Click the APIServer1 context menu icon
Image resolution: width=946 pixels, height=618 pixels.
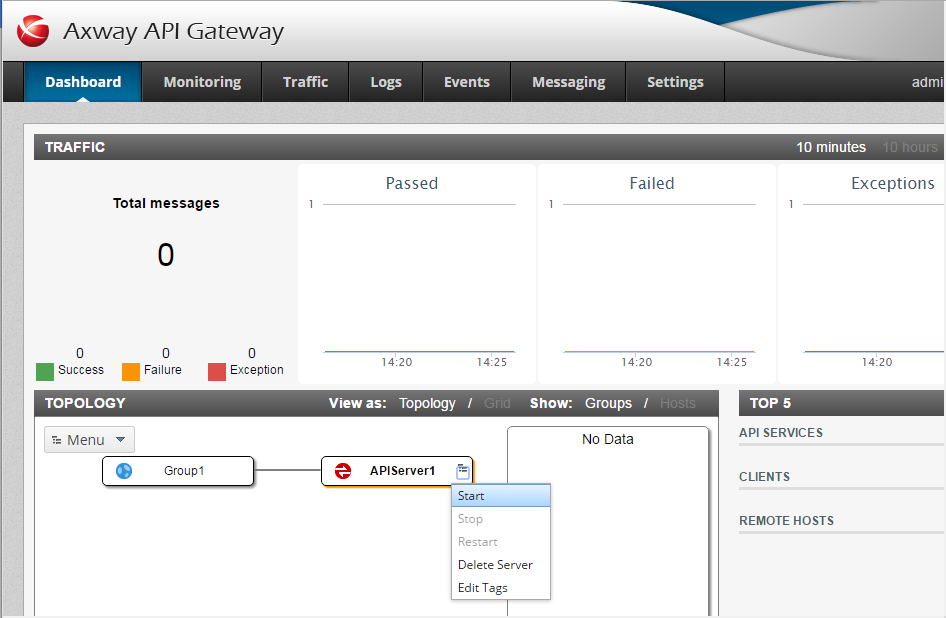[x=462, y=470]
